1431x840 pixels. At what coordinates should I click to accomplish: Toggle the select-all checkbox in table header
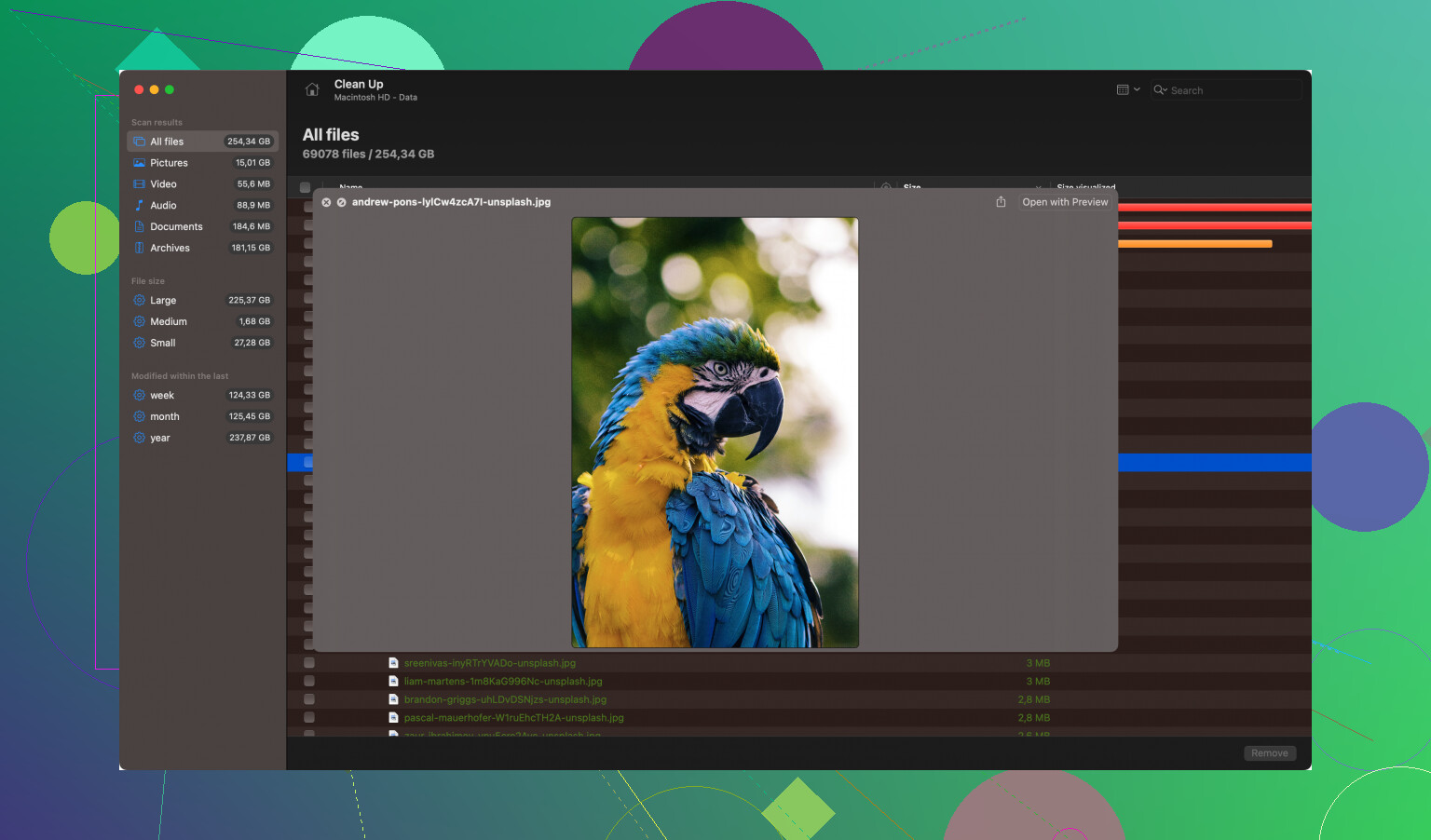tap(305, 187)
